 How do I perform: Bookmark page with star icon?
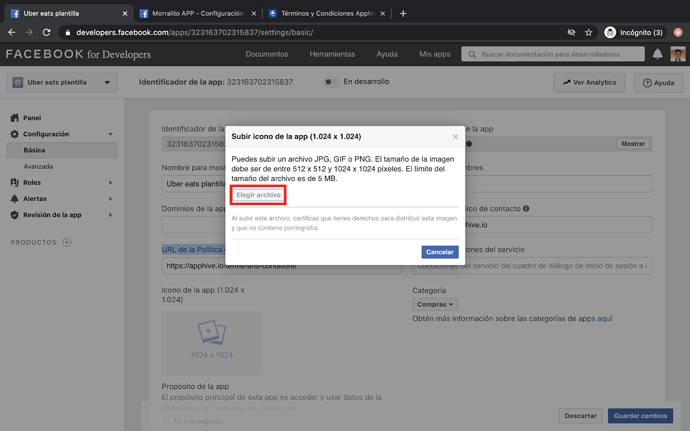click(x=589, y=32)
